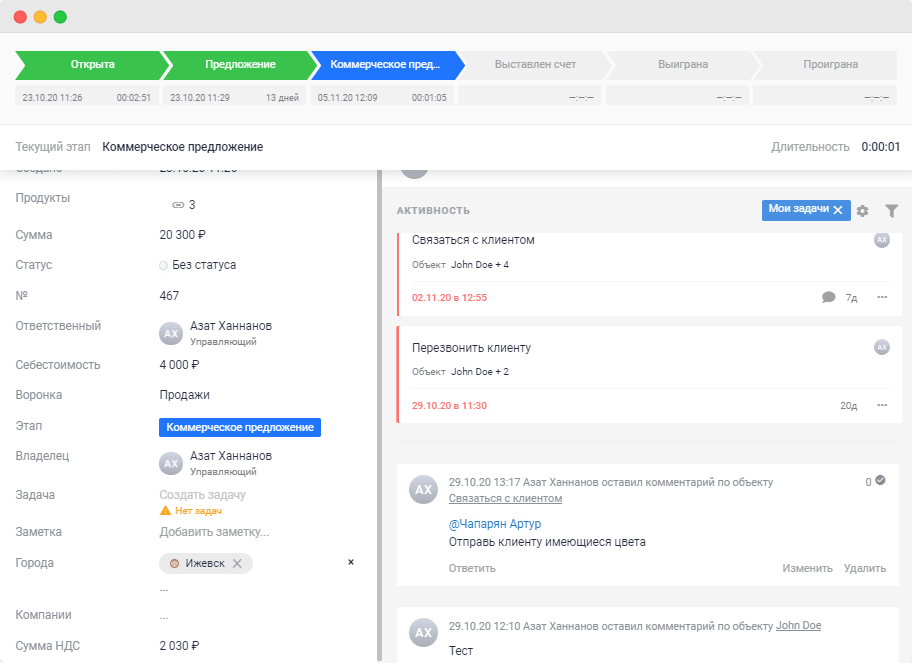Open the activity settings gear icon

(862, 211)
